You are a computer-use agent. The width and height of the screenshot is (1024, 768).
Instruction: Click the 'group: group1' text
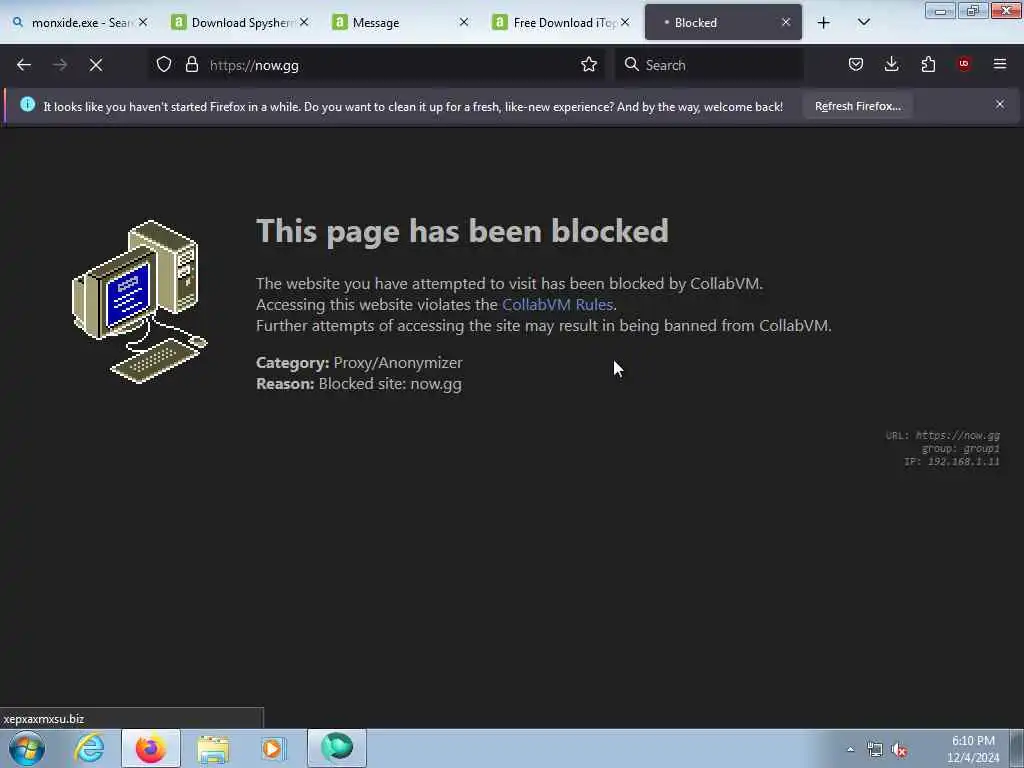(960, 449)
